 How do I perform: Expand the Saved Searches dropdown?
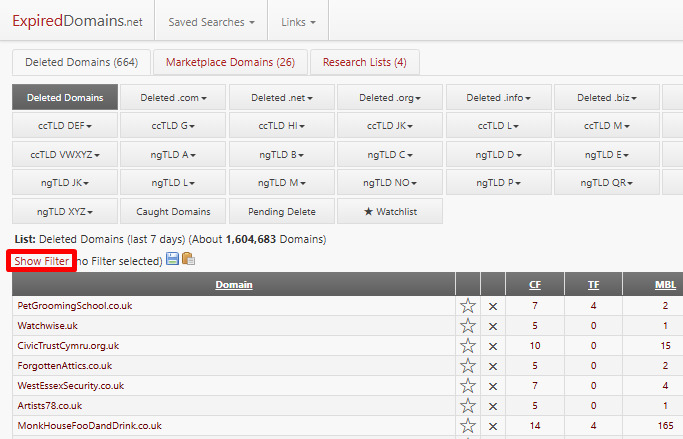coord(211,21)
